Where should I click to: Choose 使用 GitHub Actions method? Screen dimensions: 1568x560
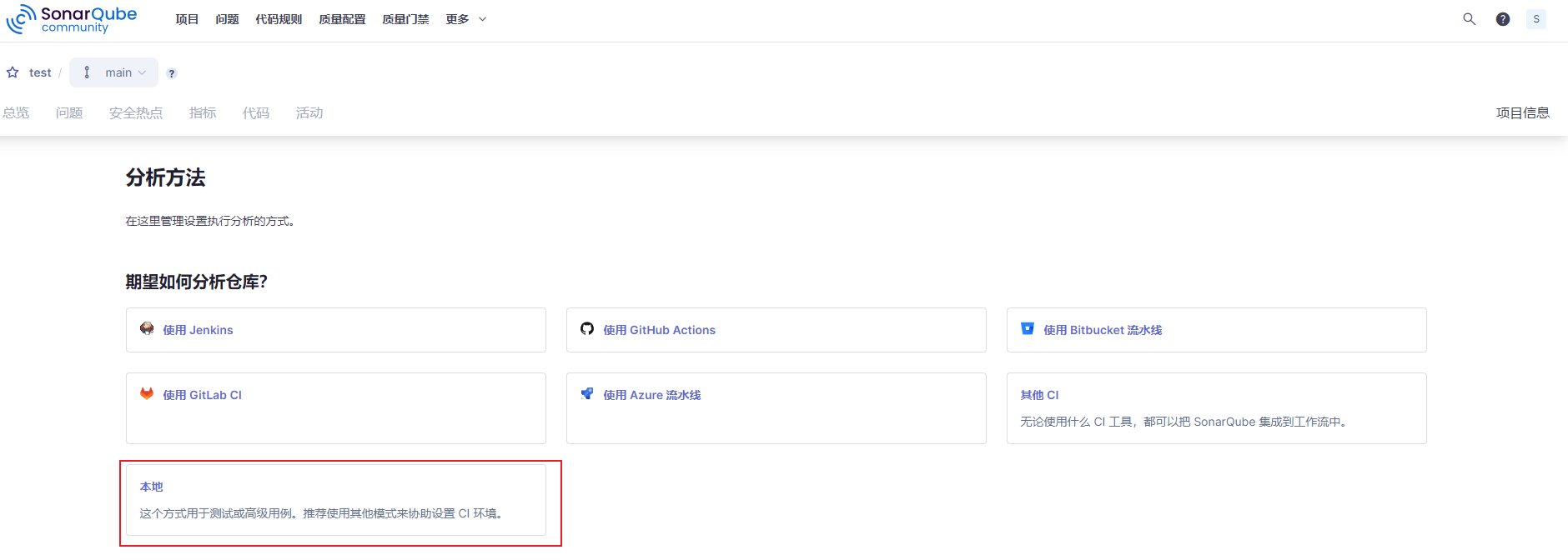coord(776,330)
